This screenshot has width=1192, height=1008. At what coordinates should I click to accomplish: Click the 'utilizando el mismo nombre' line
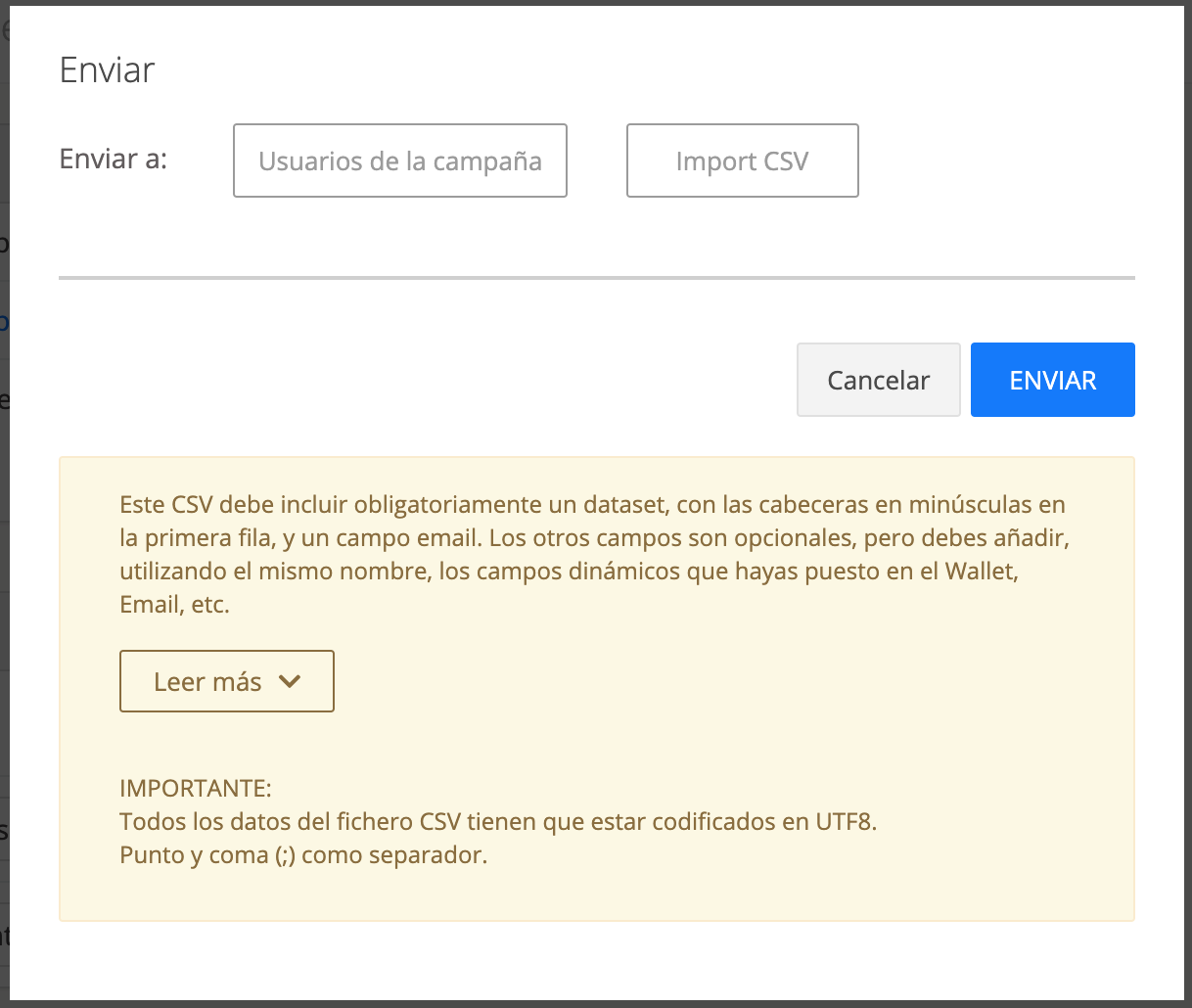click(568, 572)
